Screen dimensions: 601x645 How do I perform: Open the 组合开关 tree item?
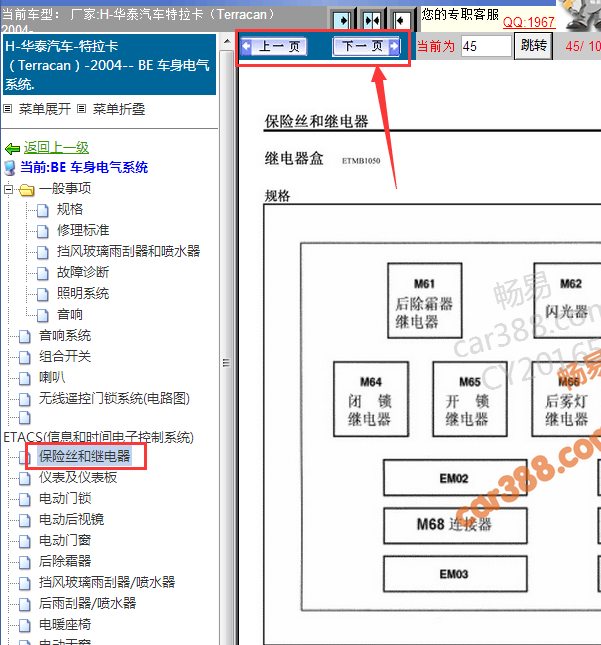click(x=65, y=356)
